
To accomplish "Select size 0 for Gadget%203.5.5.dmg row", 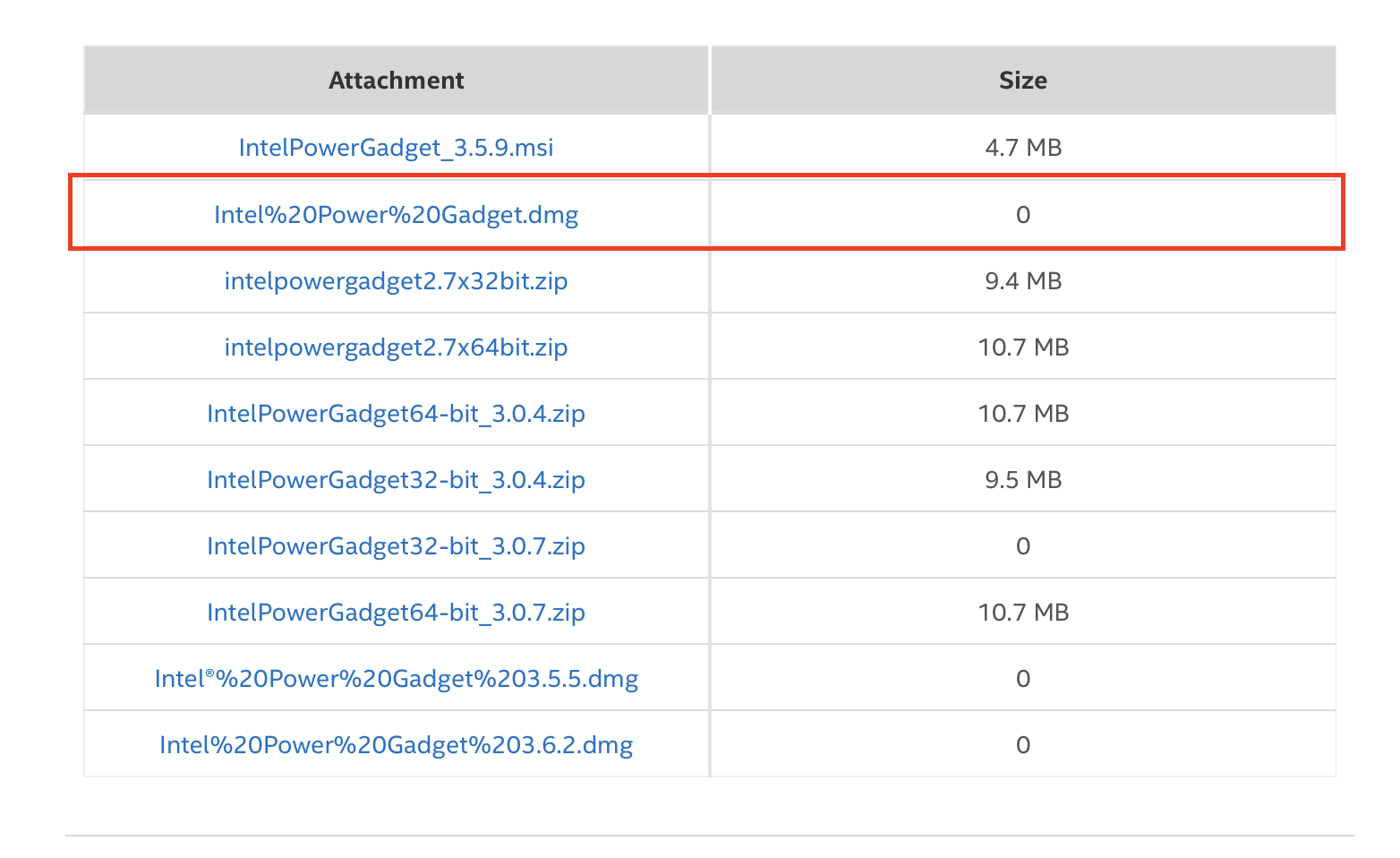I will click(x=1023, y=679).
